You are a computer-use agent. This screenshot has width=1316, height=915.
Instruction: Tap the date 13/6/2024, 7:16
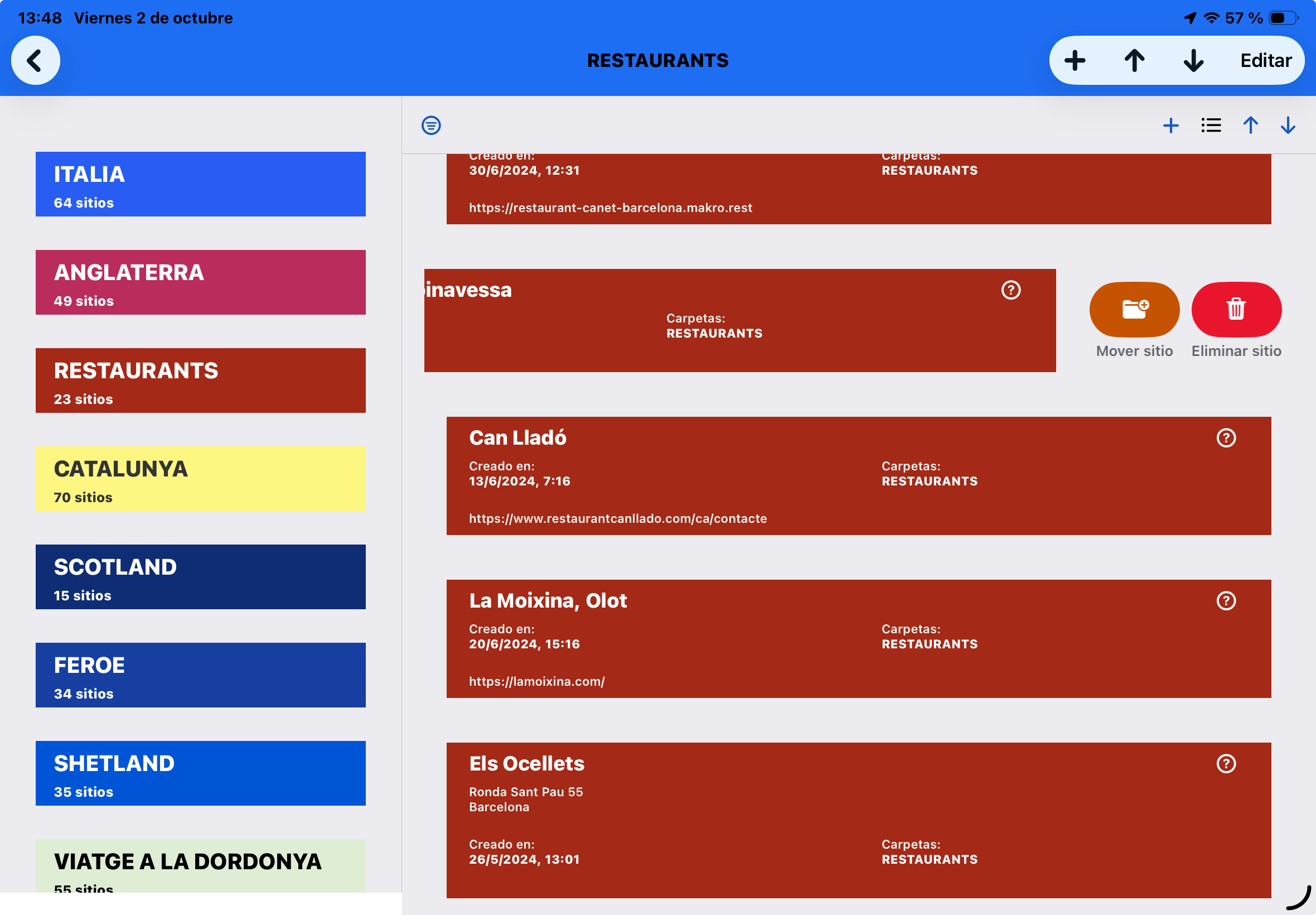(x=520, y=481)
